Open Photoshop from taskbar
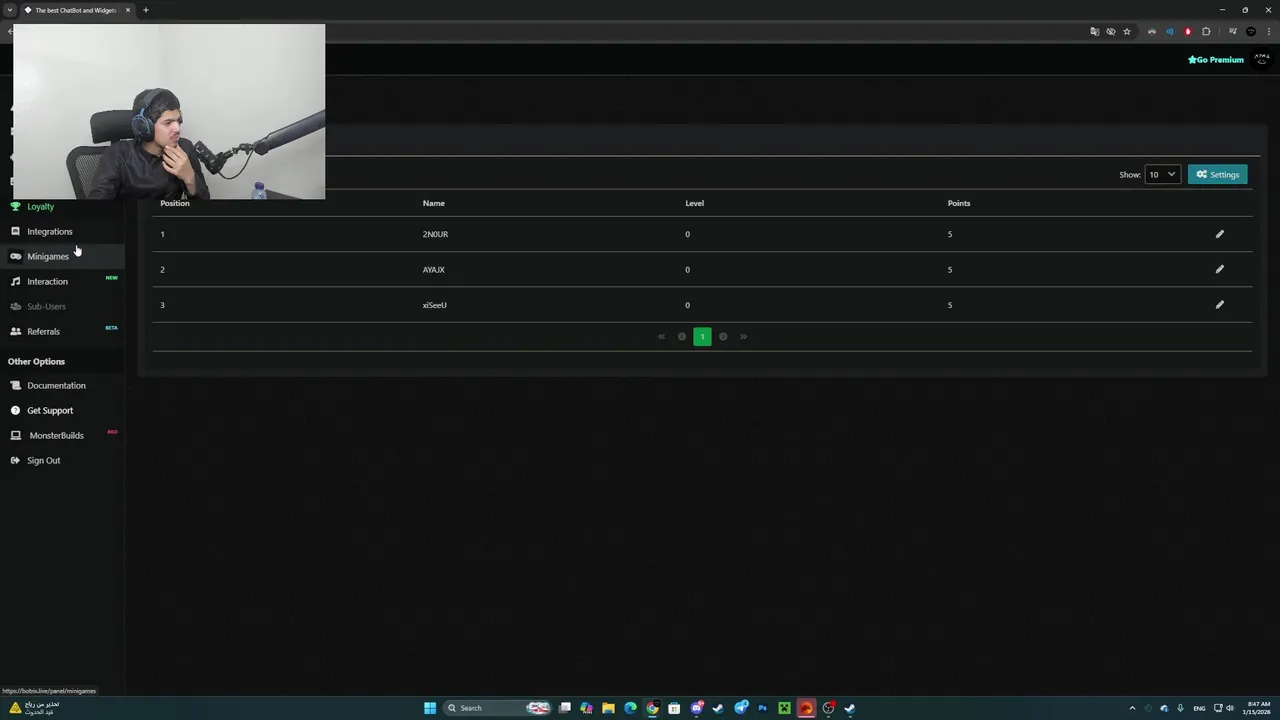 [x=762, y=708]
